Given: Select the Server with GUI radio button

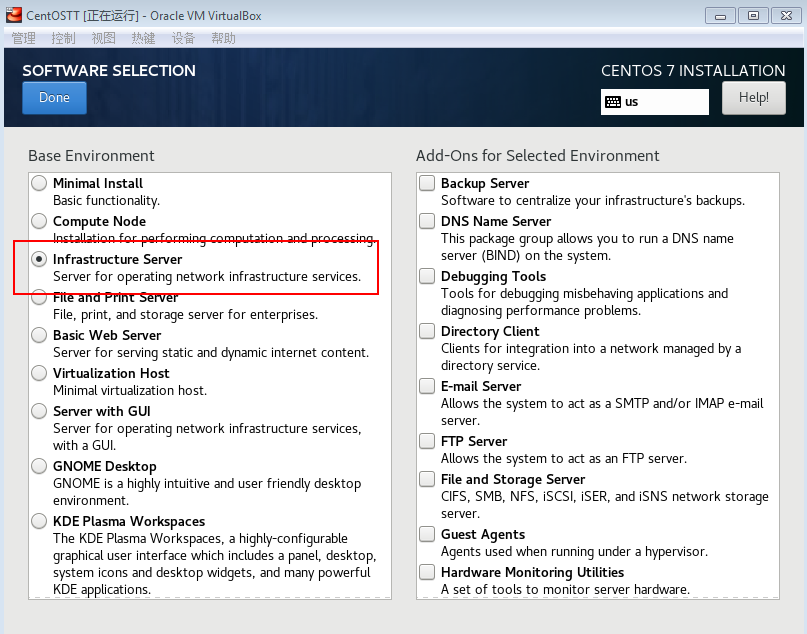Looking at the screenshot, I should [39, 411].
